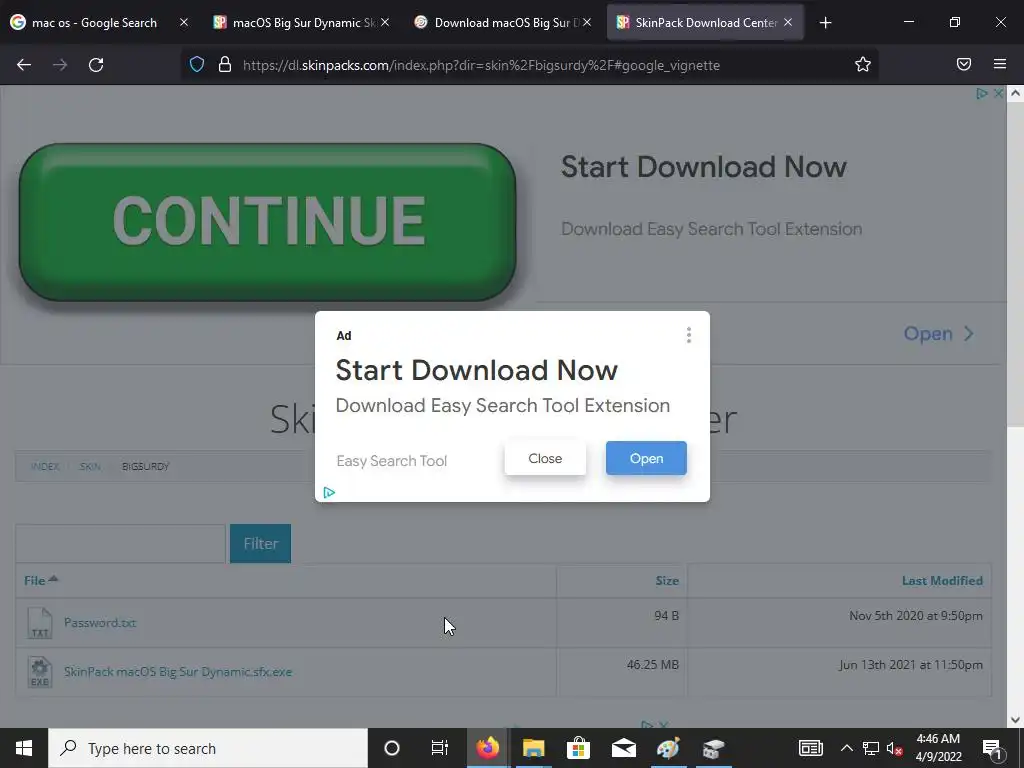Click Open link in banner ad
Viewport: 1024px width, 768px height.
(x=938, y=334)
